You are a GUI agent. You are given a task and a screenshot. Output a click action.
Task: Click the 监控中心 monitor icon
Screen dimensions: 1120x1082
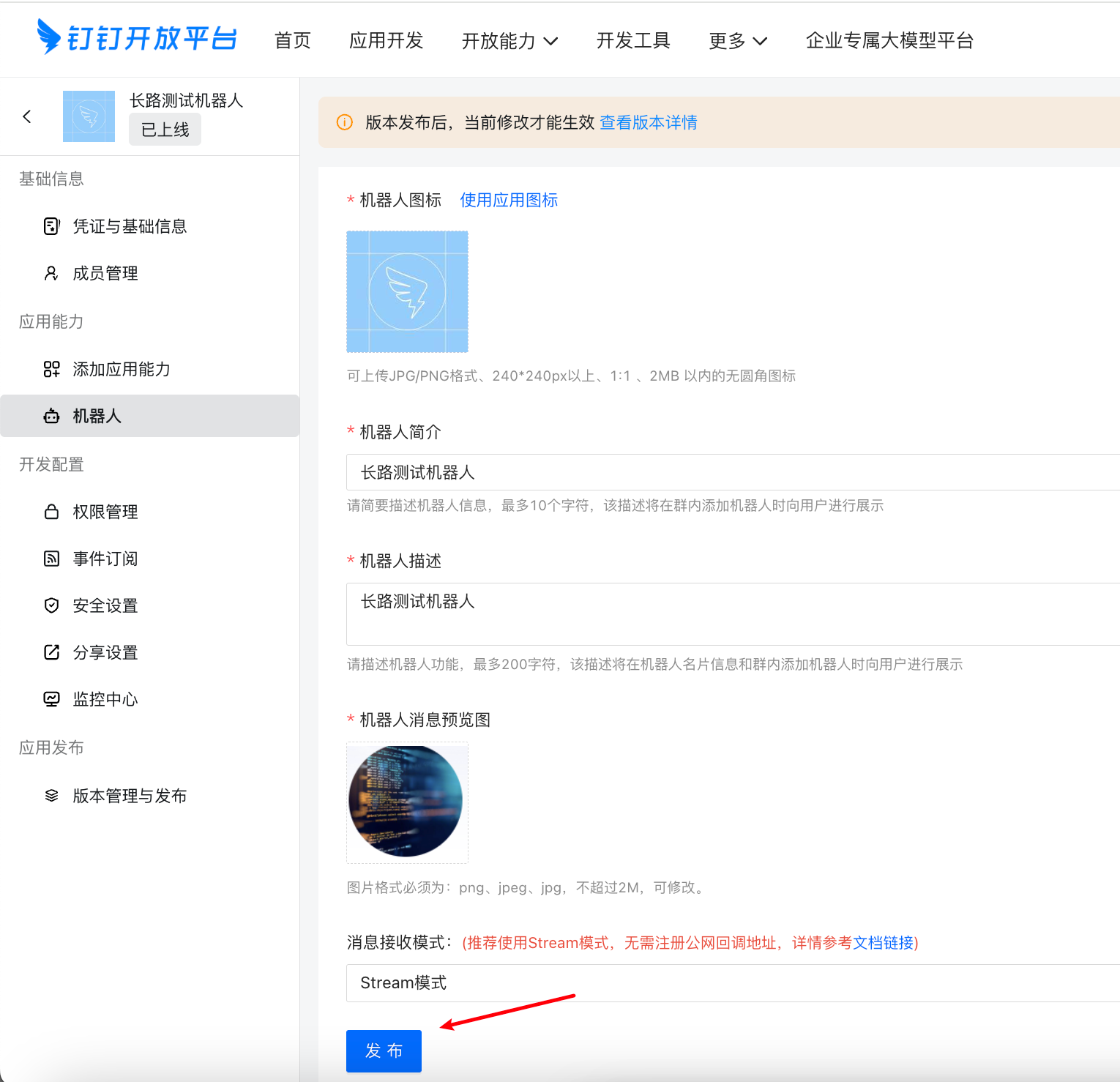tap(51, 699)
